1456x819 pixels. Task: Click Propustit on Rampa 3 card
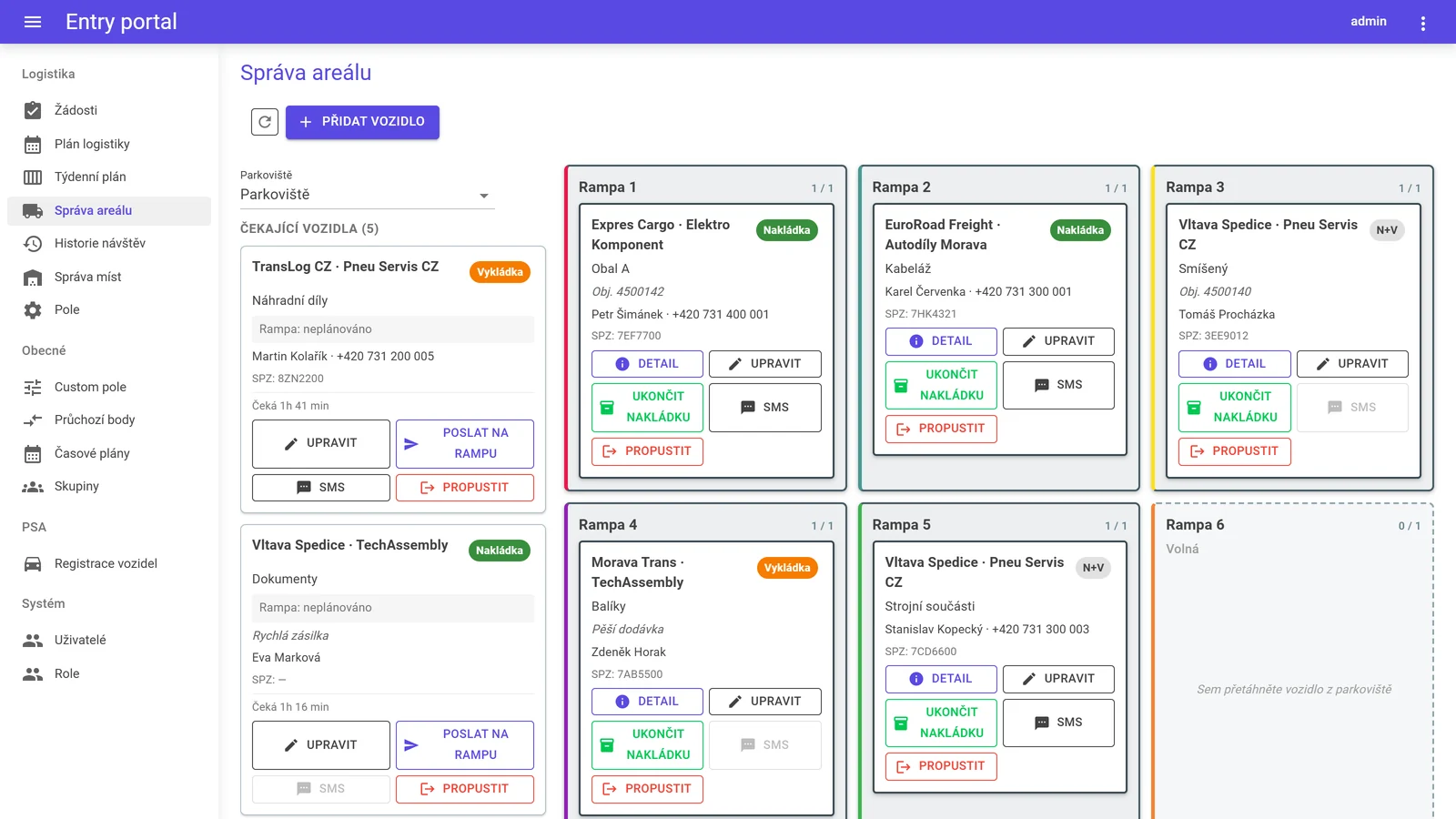point(1235,451)
